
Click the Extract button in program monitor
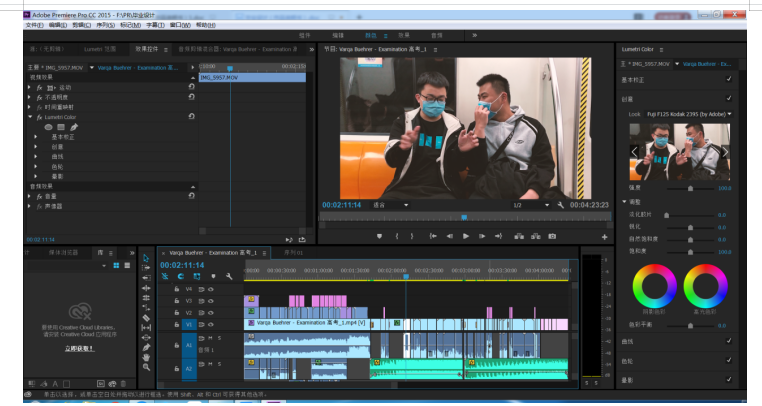(x=536, y=236)
